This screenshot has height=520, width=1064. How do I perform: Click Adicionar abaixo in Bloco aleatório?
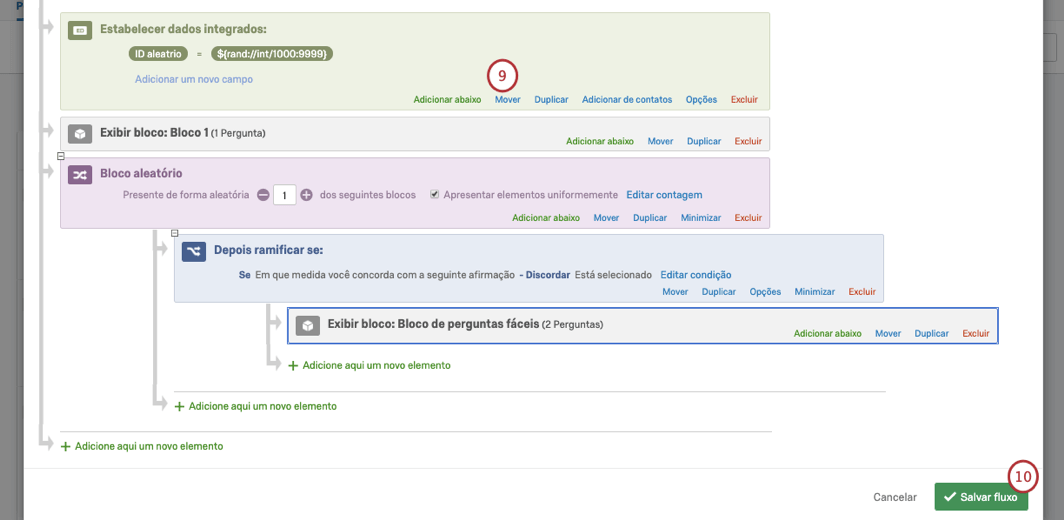(x=546, y=218)
